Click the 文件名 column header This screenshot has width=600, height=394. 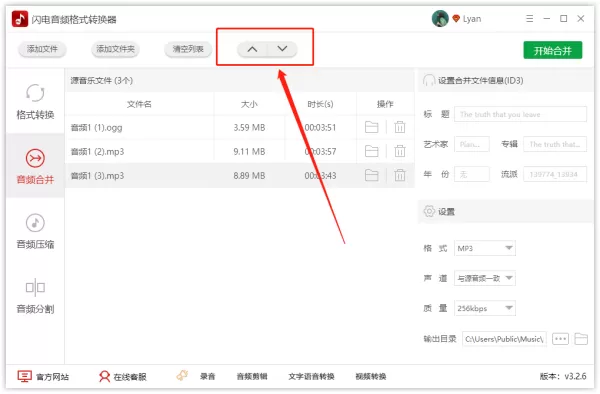(x=139, y=104)
